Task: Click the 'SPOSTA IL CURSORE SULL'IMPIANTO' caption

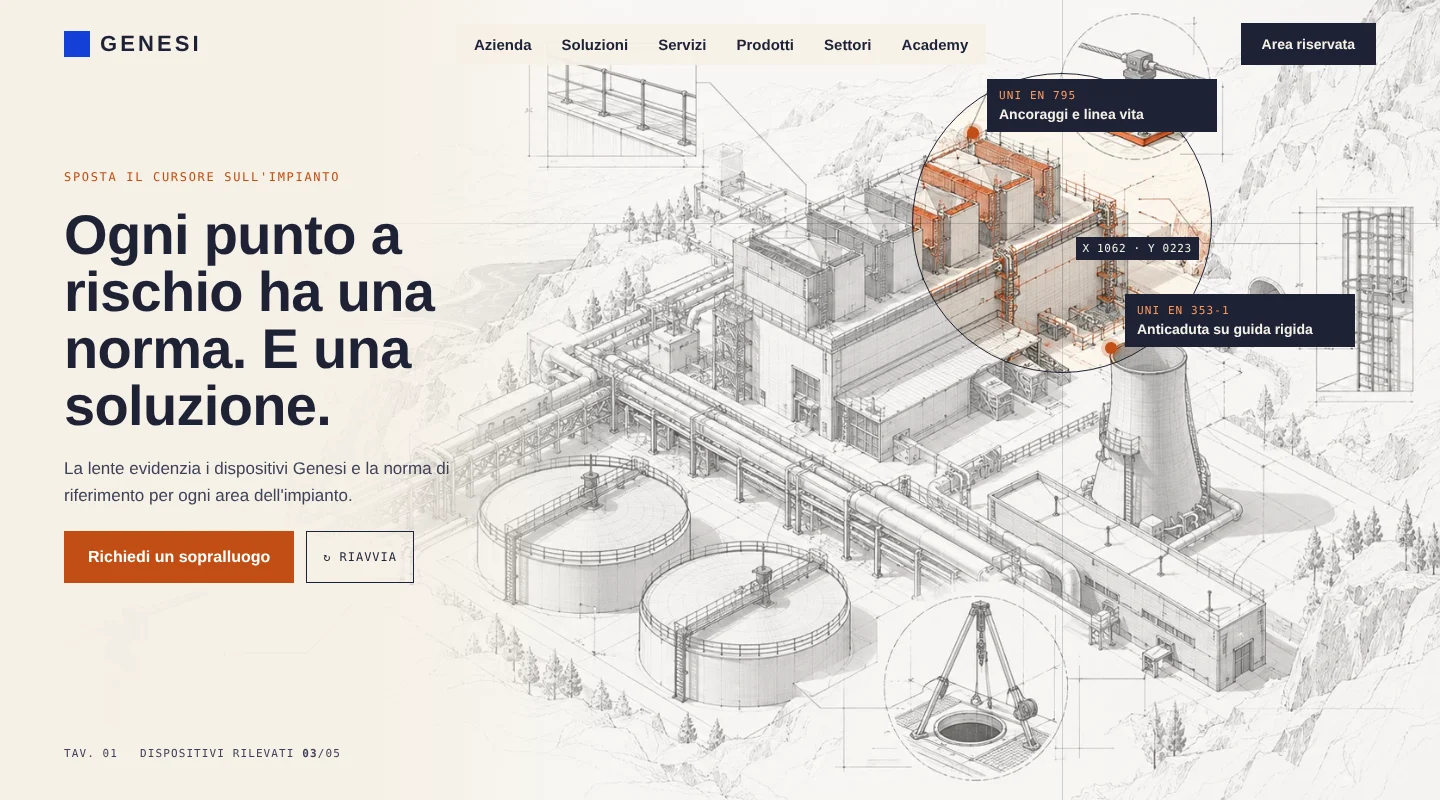Action: [x=202, y=177]
